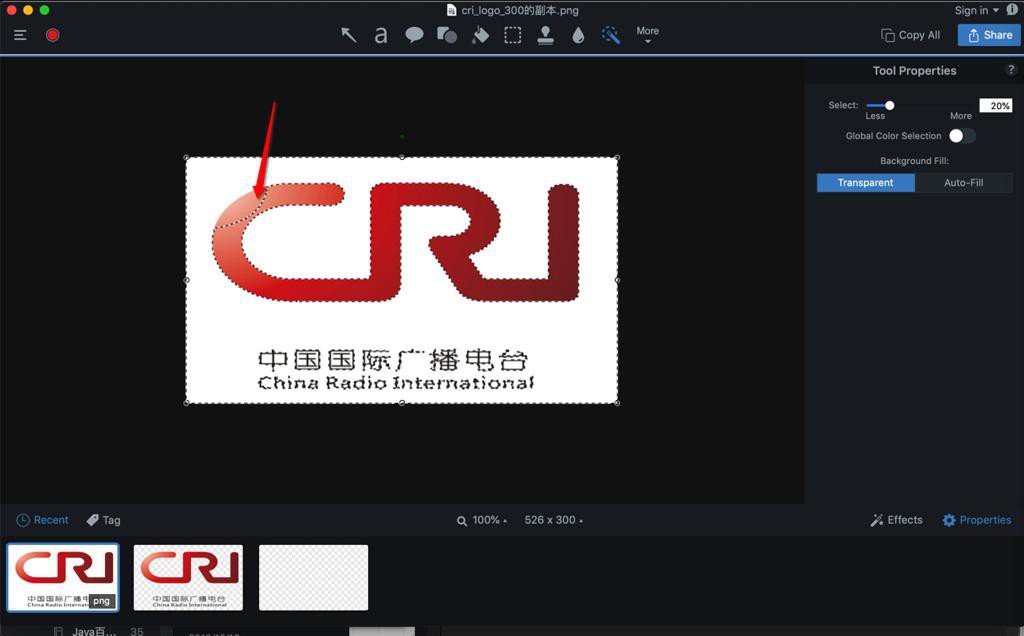
Task: Click the title cri_logo_300的副本.png
Action: [x=520, y=10]
